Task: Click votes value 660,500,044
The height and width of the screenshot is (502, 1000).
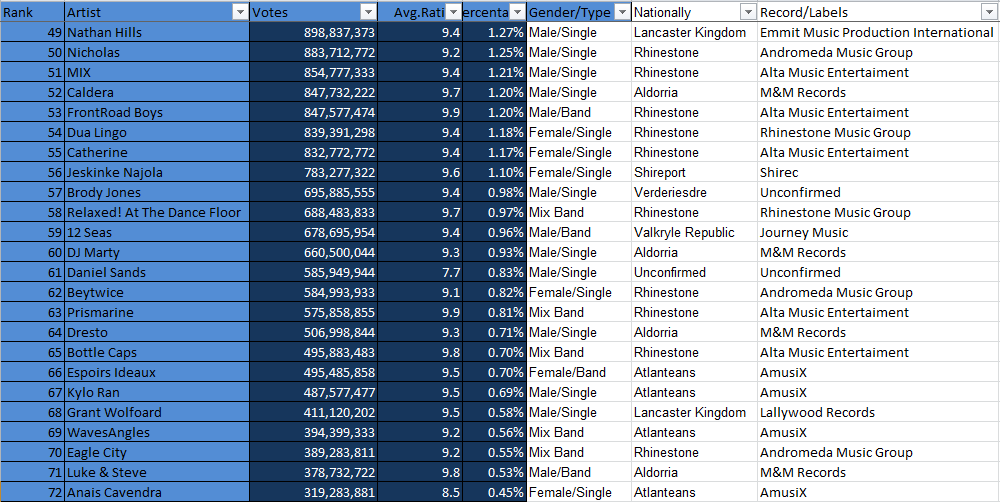Action: click(x=314, y=253)
